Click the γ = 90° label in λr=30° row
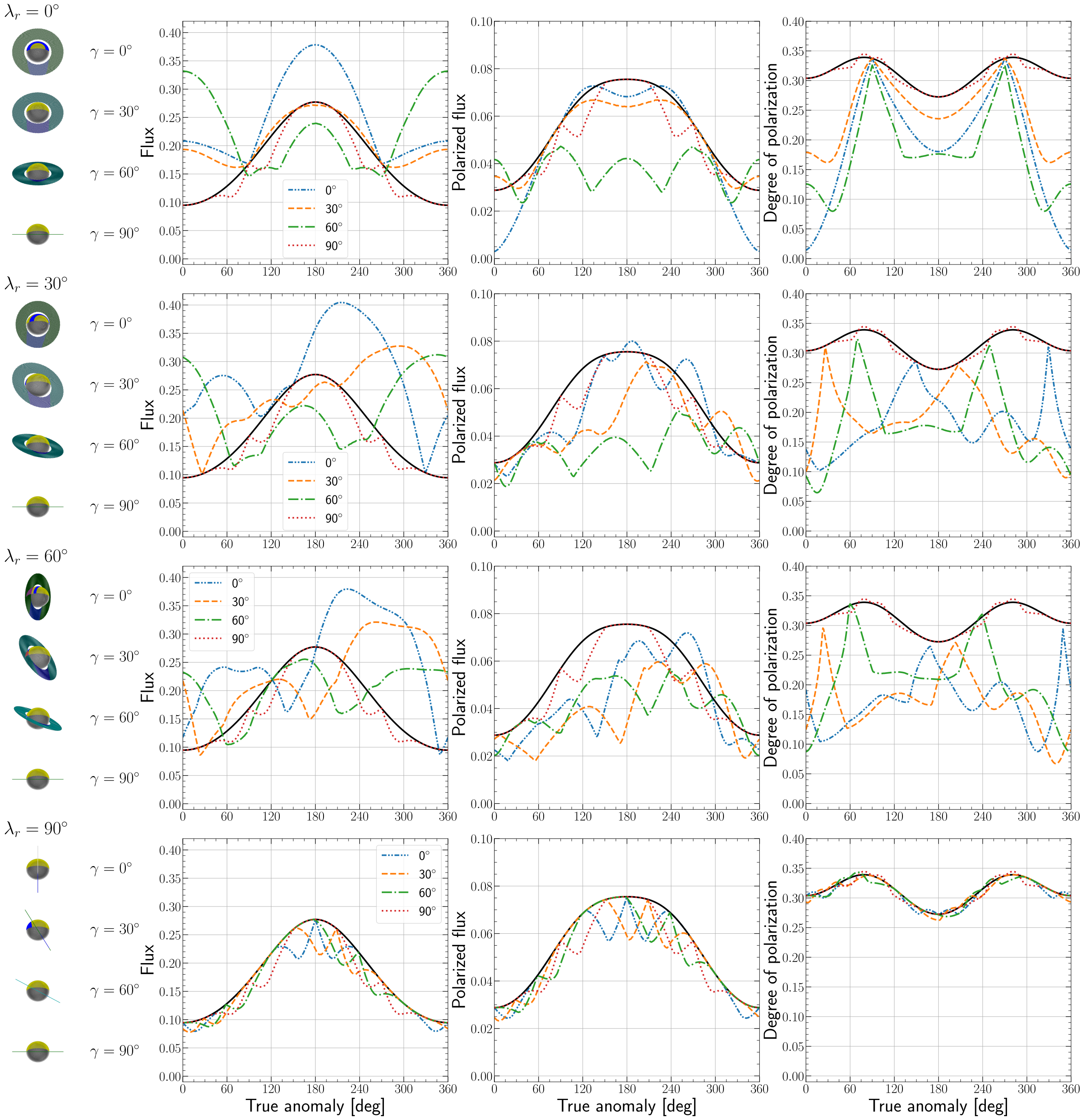Viewport: 1084px width, 1120px height. tap(115, 506)
